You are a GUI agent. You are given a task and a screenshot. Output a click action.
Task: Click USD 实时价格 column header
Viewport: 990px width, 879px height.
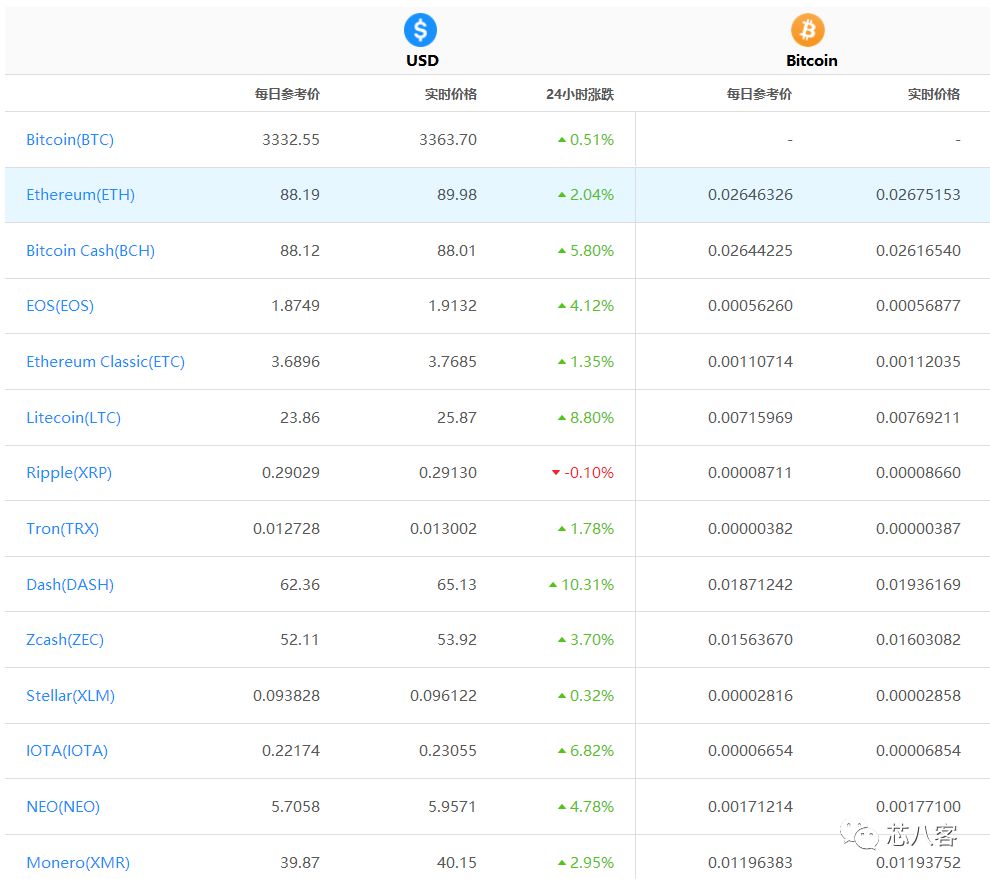[451, 94]
